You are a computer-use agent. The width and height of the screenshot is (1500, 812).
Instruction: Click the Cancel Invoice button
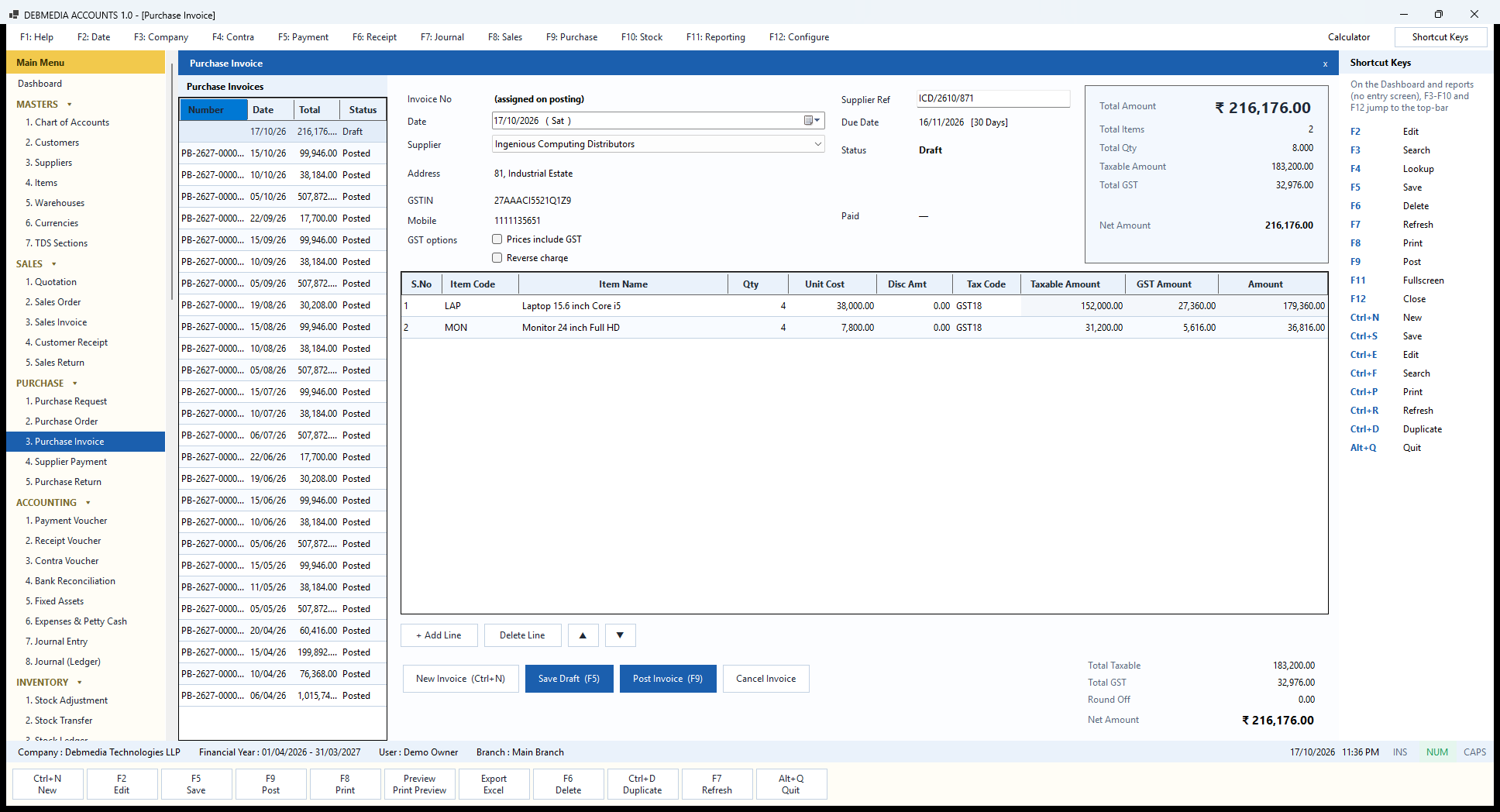pyautogui.click(x=765, y=679)
